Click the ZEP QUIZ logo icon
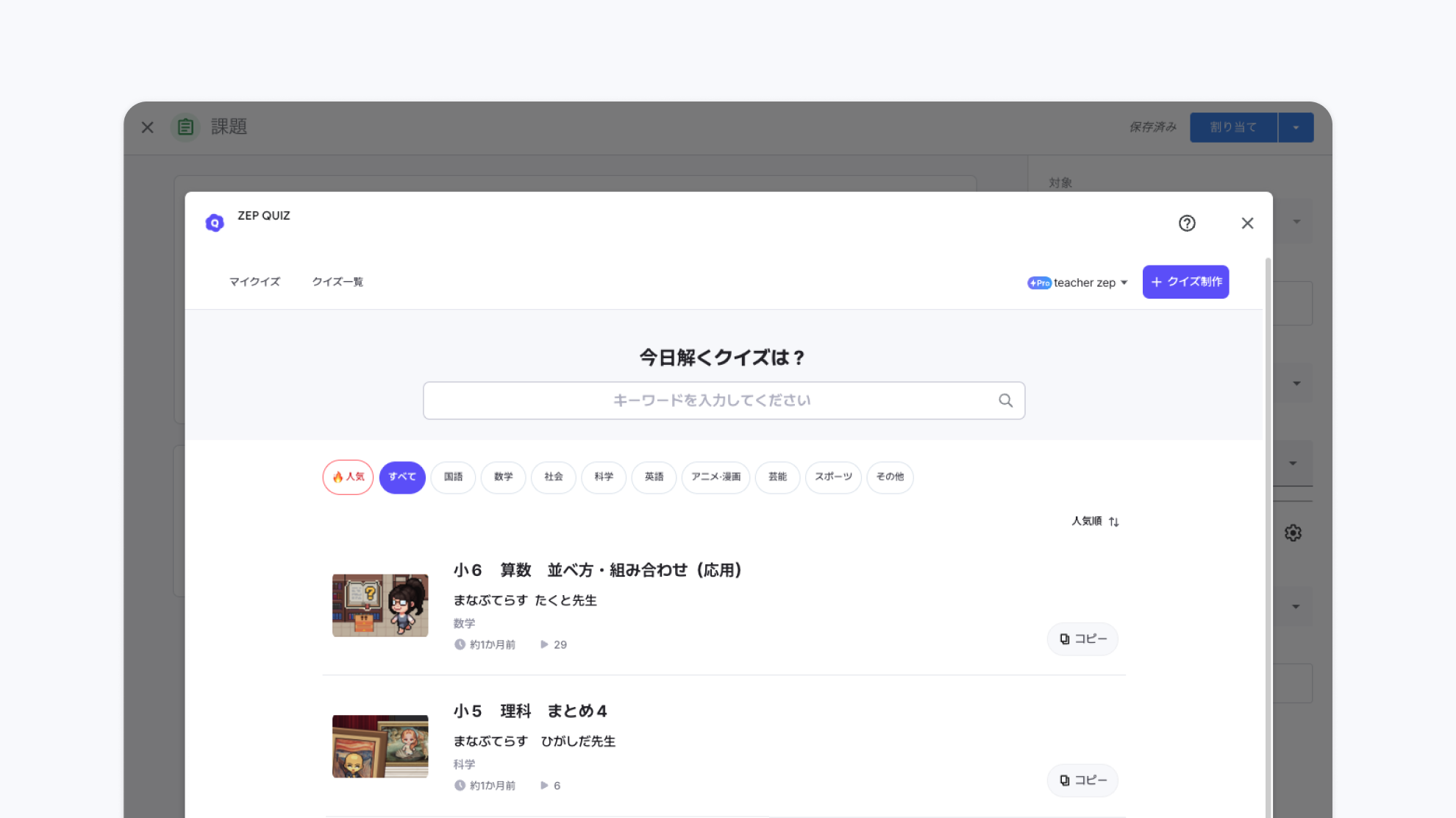1456x818 pixels. [215, 223]
